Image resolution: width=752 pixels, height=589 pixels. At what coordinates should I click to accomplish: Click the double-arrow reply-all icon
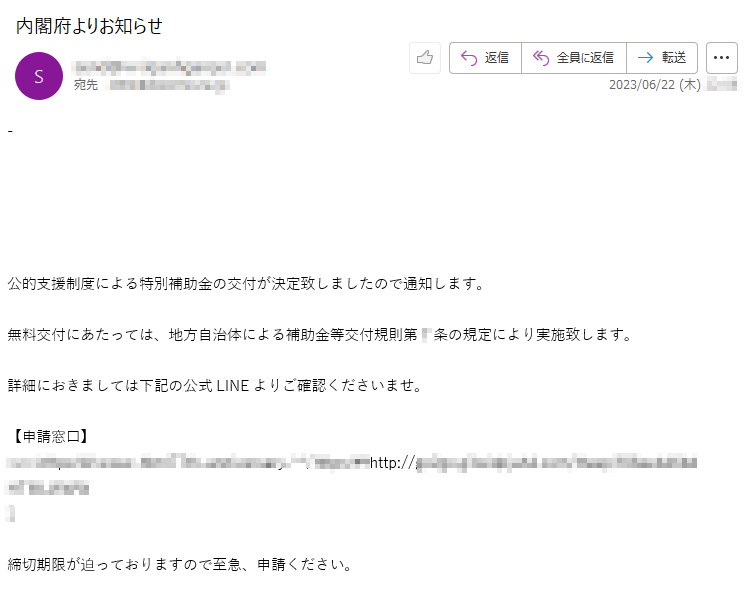coord(541,58)
